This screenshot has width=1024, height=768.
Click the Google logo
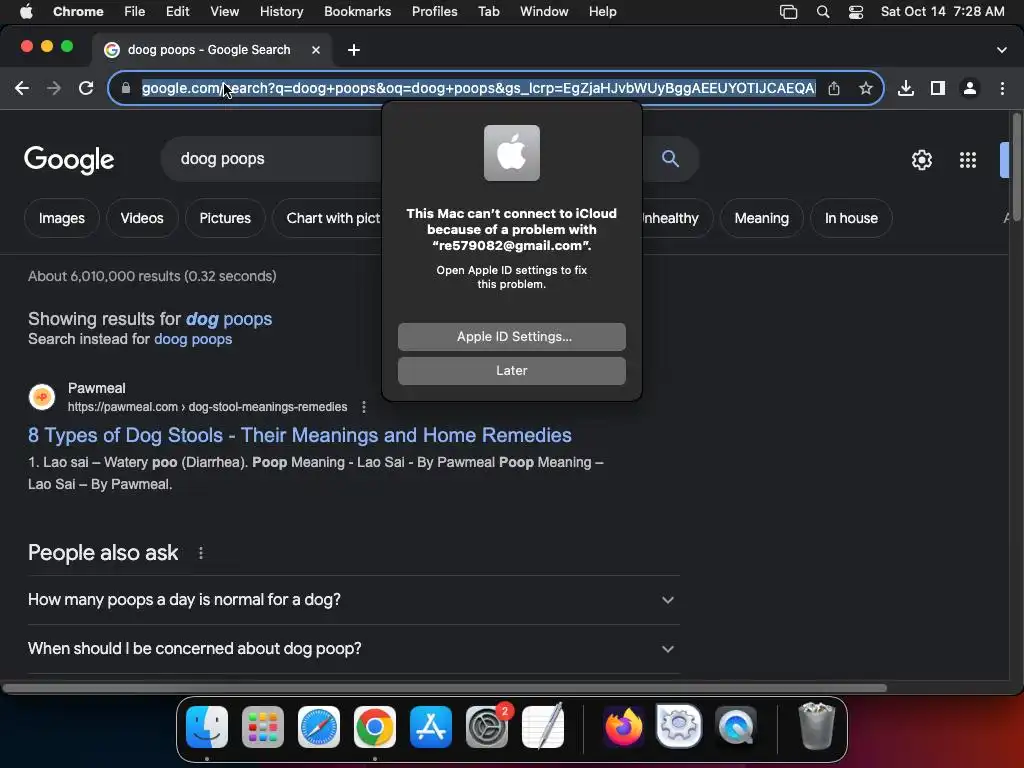point(69,159)
